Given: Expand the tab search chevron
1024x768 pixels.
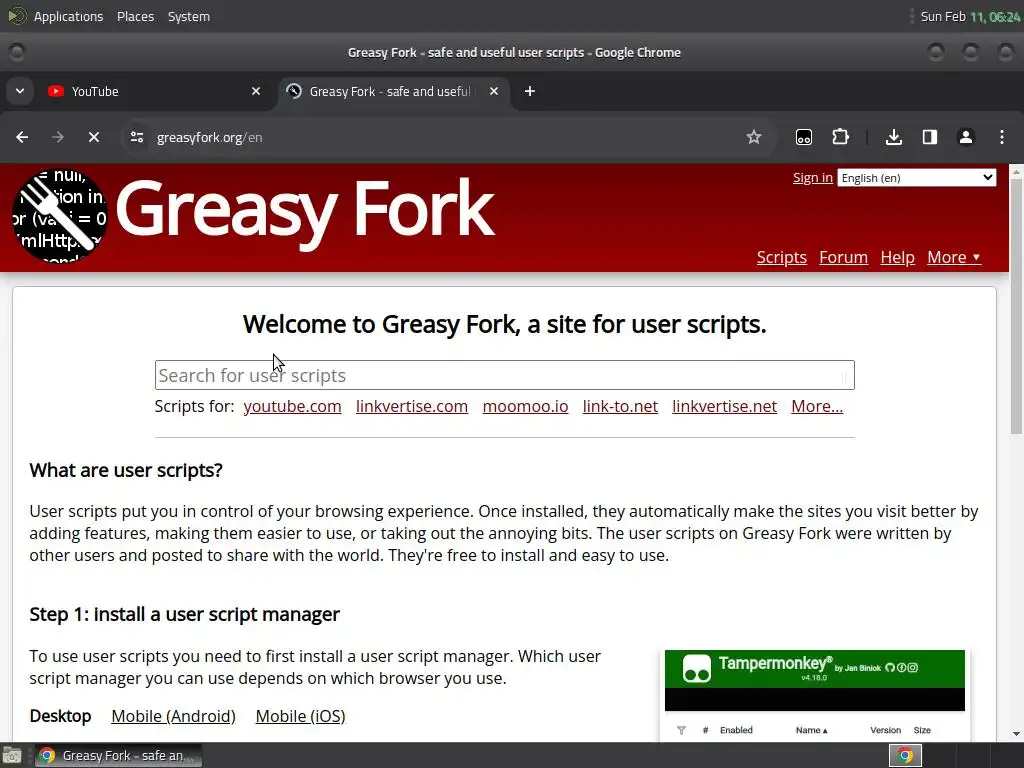Looking at the screenshot, I should [x=20, y=91].
